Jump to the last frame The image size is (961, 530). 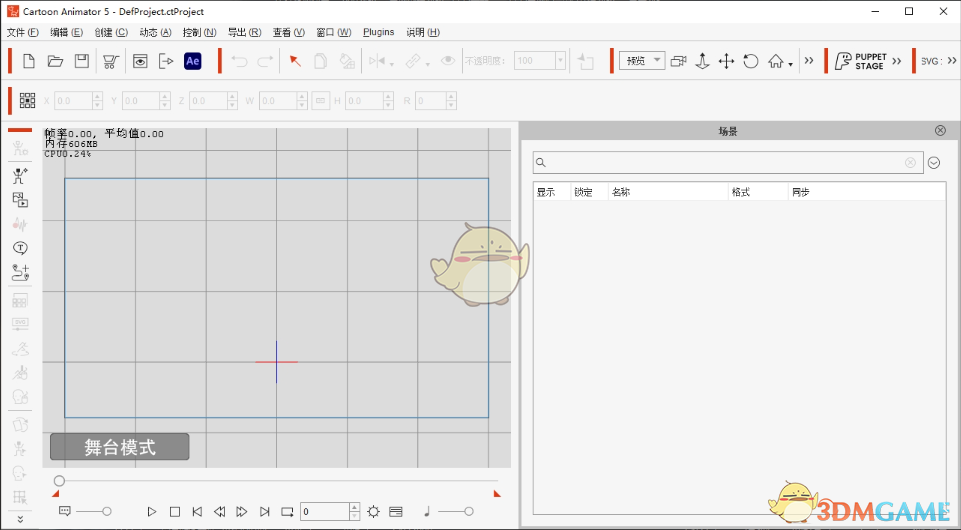[x=265, y=512]
